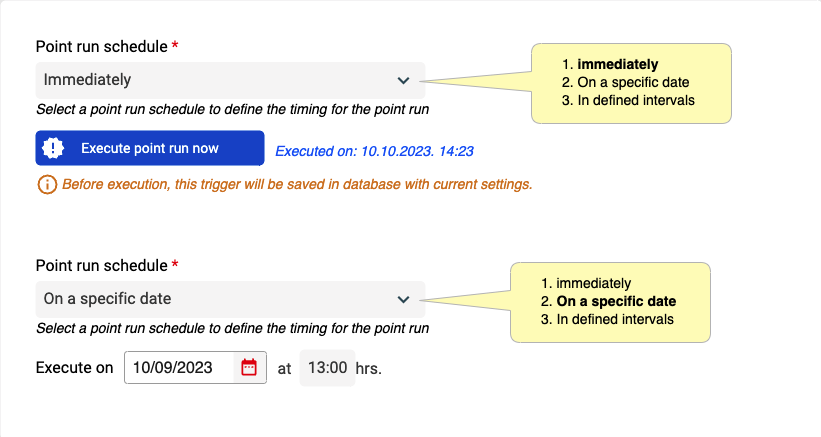Click the "Execute on" label

pyautogui.click(x=74, y=368)
